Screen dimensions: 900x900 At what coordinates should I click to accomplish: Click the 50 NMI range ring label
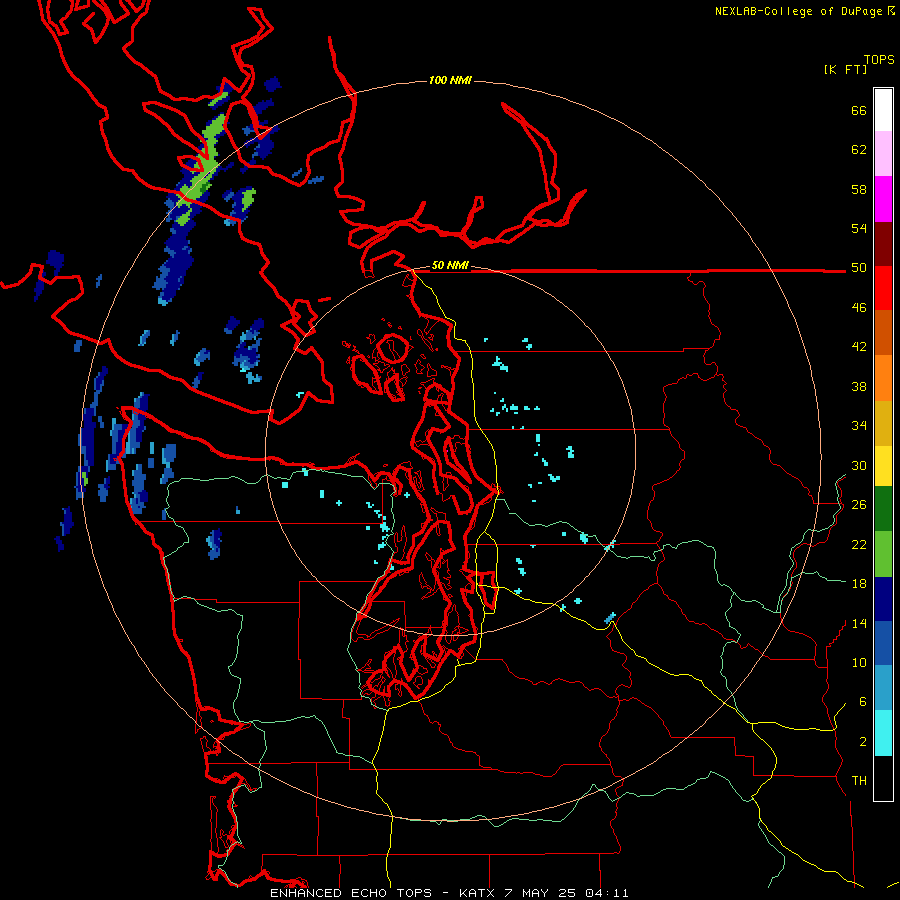point(450,265)
